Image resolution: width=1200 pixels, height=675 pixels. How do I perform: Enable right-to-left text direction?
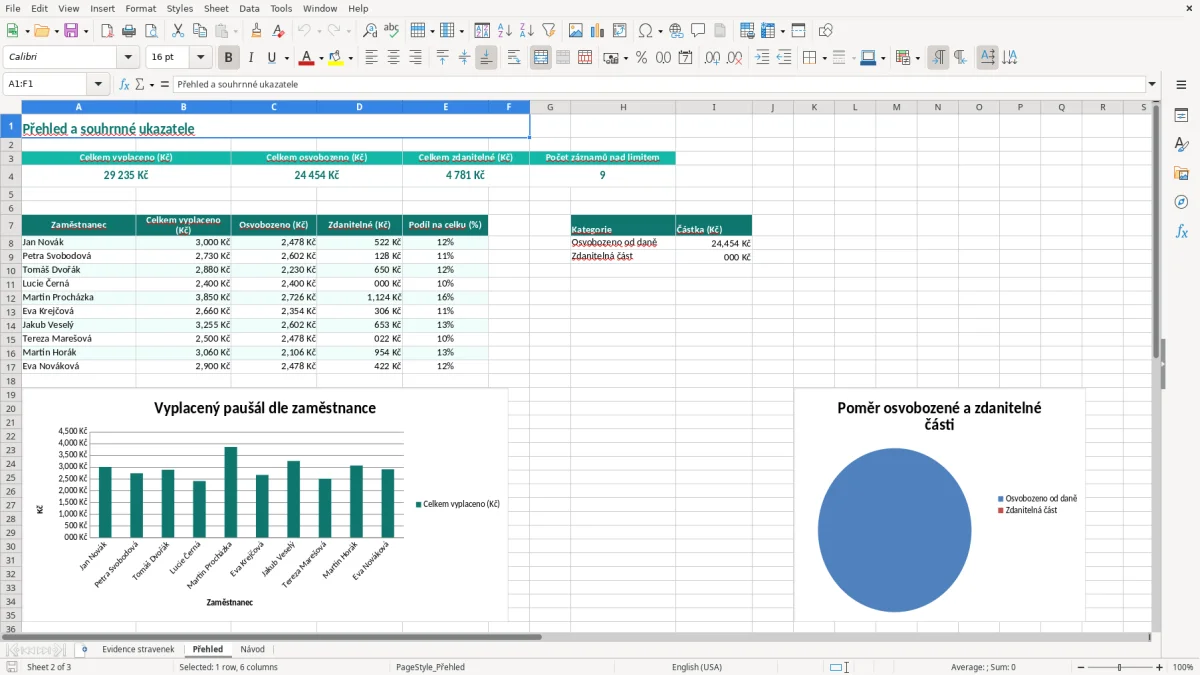960,58
